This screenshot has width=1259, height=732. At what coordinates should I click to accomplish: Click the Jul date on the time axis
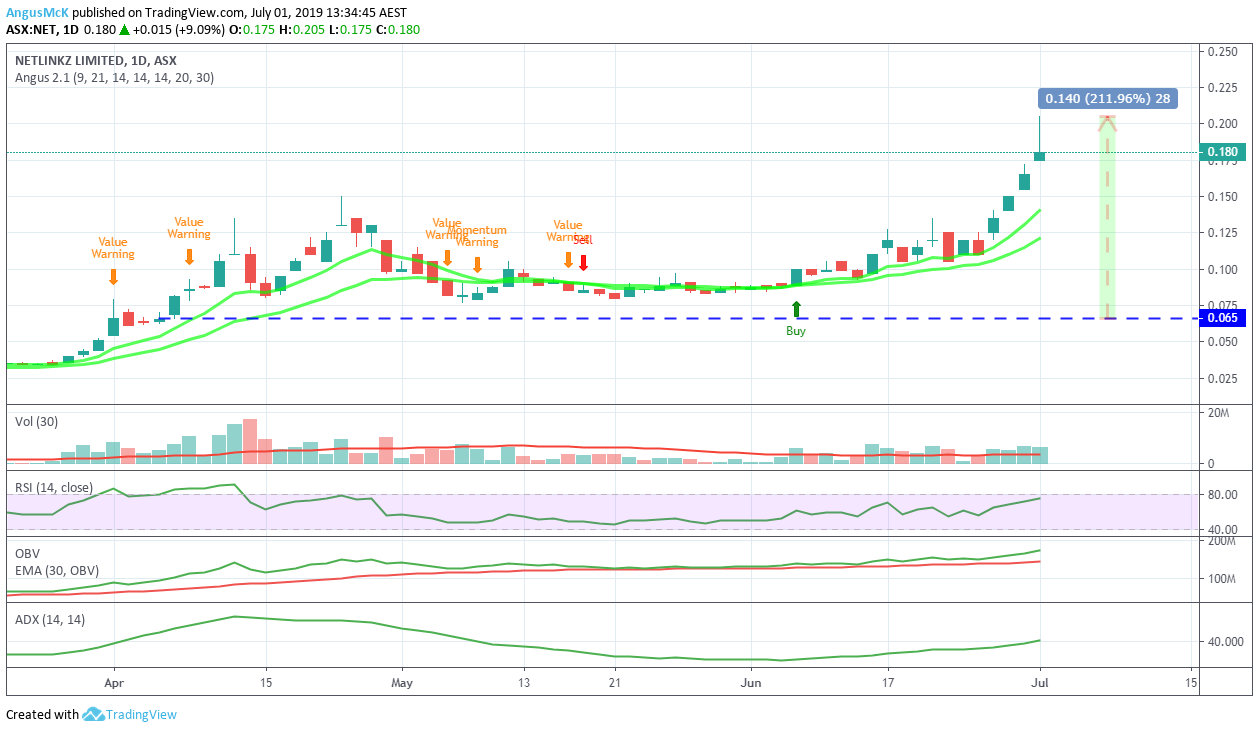pos(1040,683)
